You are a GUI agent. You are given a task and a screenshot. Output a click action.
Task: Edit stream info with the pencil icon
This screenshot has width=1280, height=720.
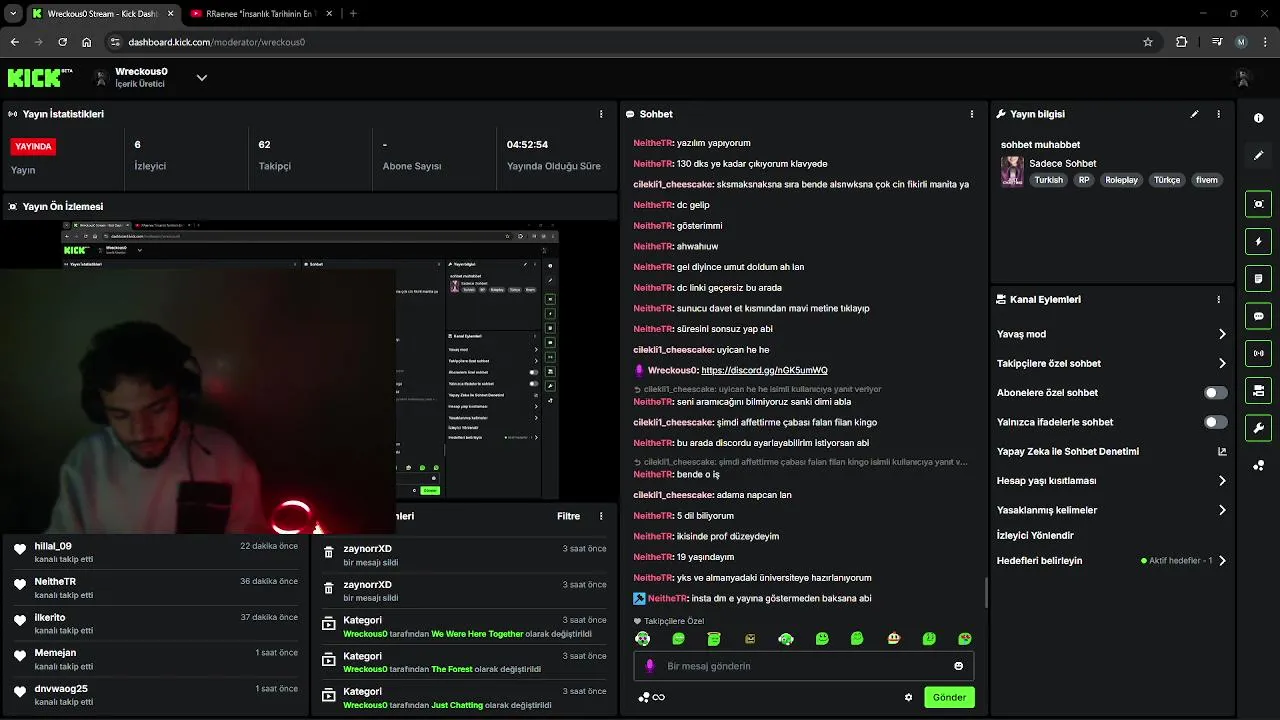point(1194,114)
